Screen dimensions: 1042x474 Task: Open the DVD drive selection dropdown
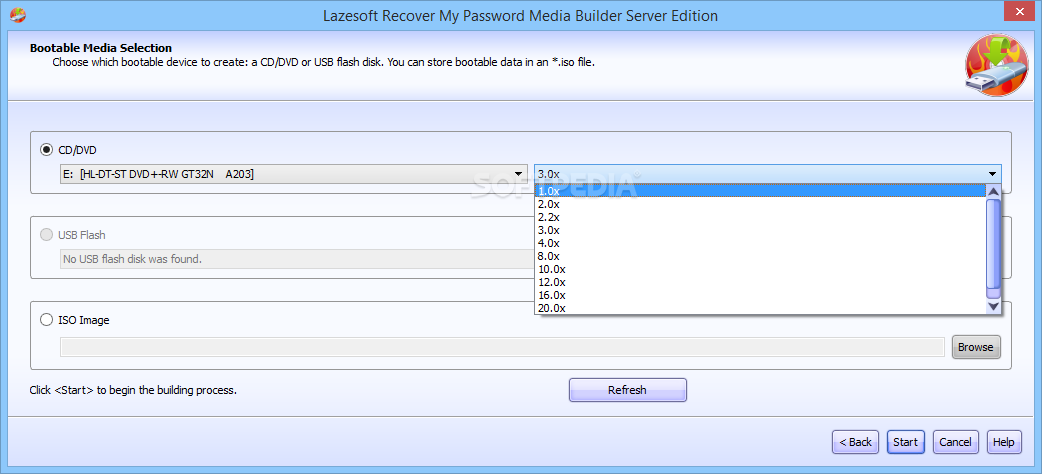(294, 174)
